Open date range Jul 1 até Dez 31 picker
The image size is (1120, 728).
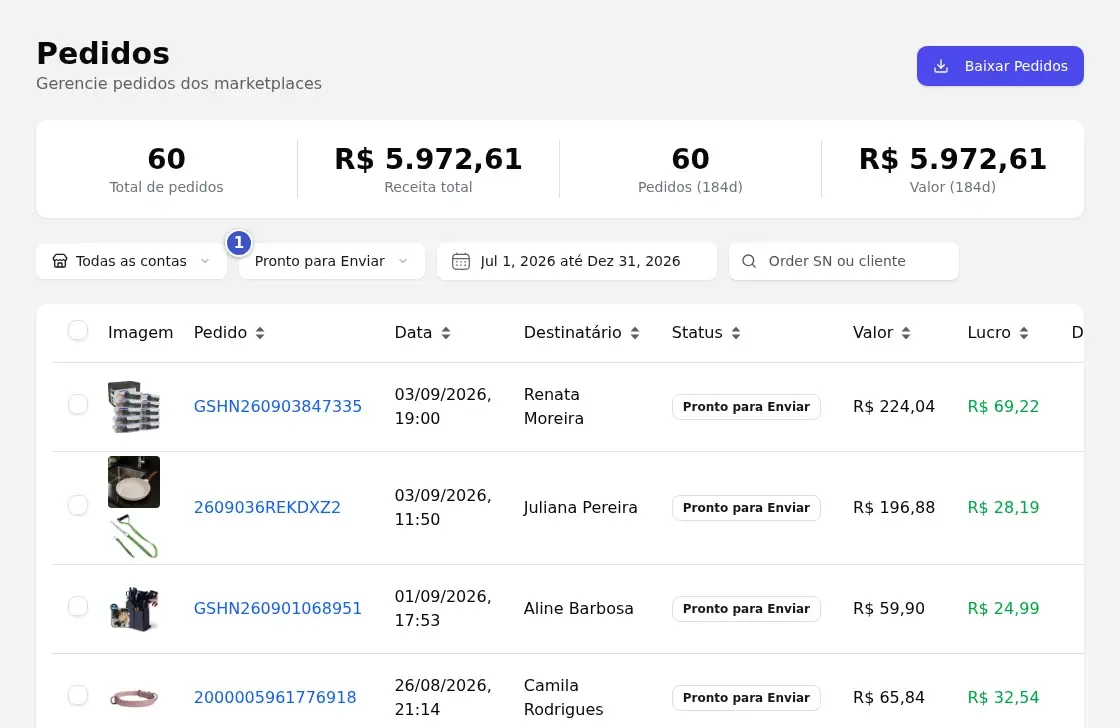576,261
